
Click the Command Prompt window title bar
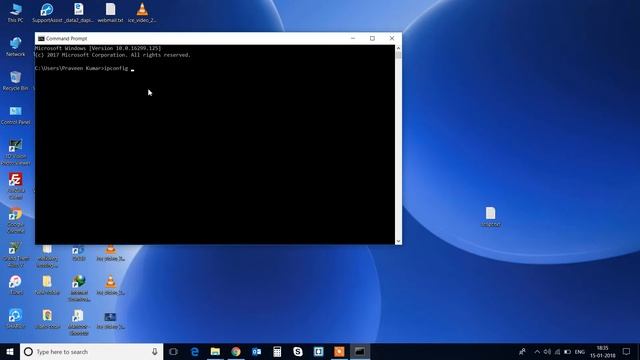point(218,38)
